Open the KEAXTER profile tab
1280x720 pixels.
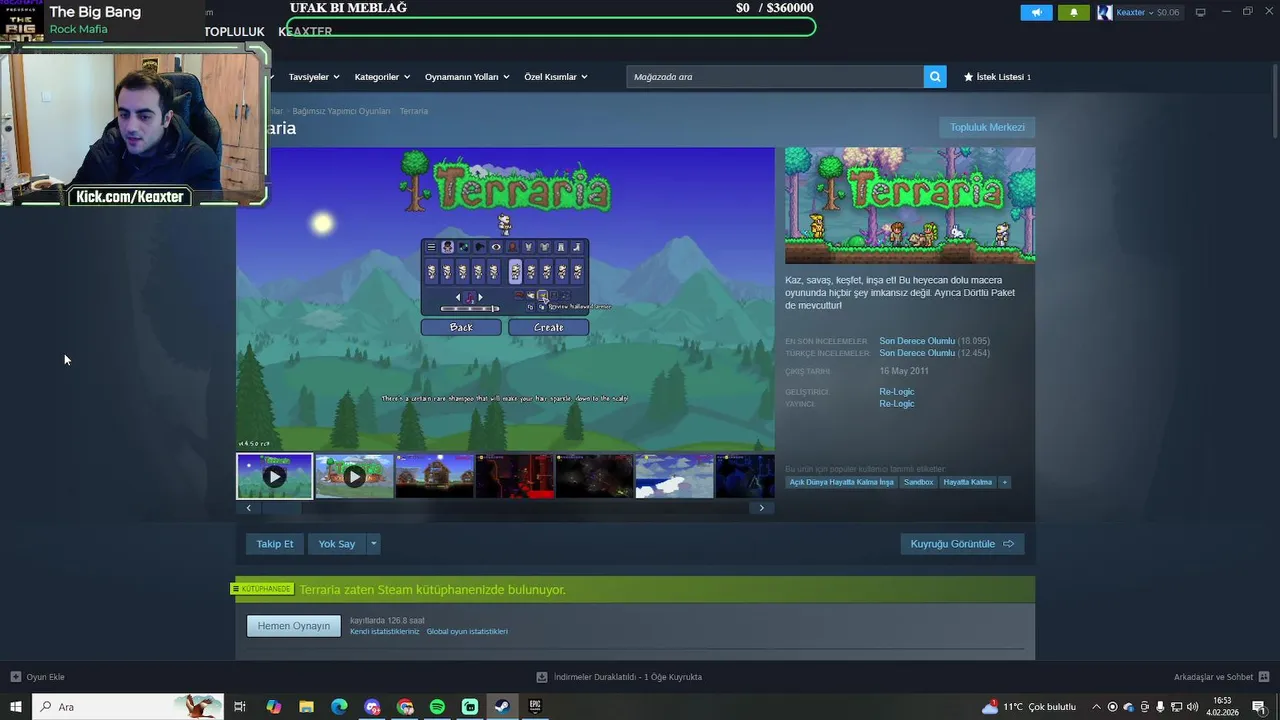[305, 32]
